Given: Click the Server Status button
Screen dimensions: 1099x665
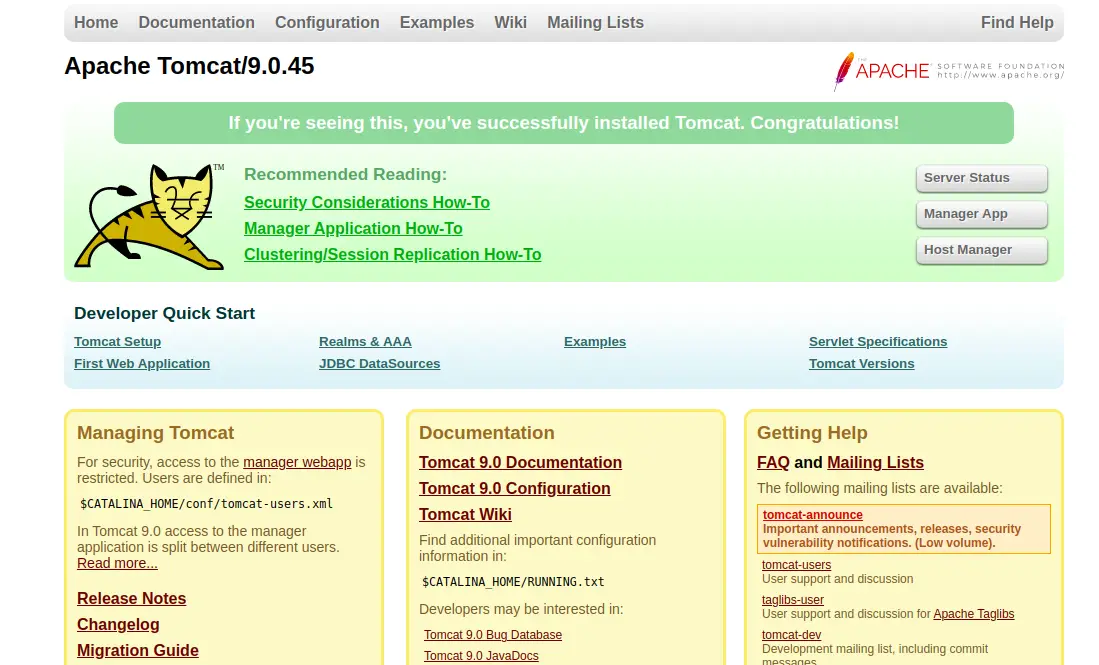Looking at the screenshot, I should click(x=981, y=178).
